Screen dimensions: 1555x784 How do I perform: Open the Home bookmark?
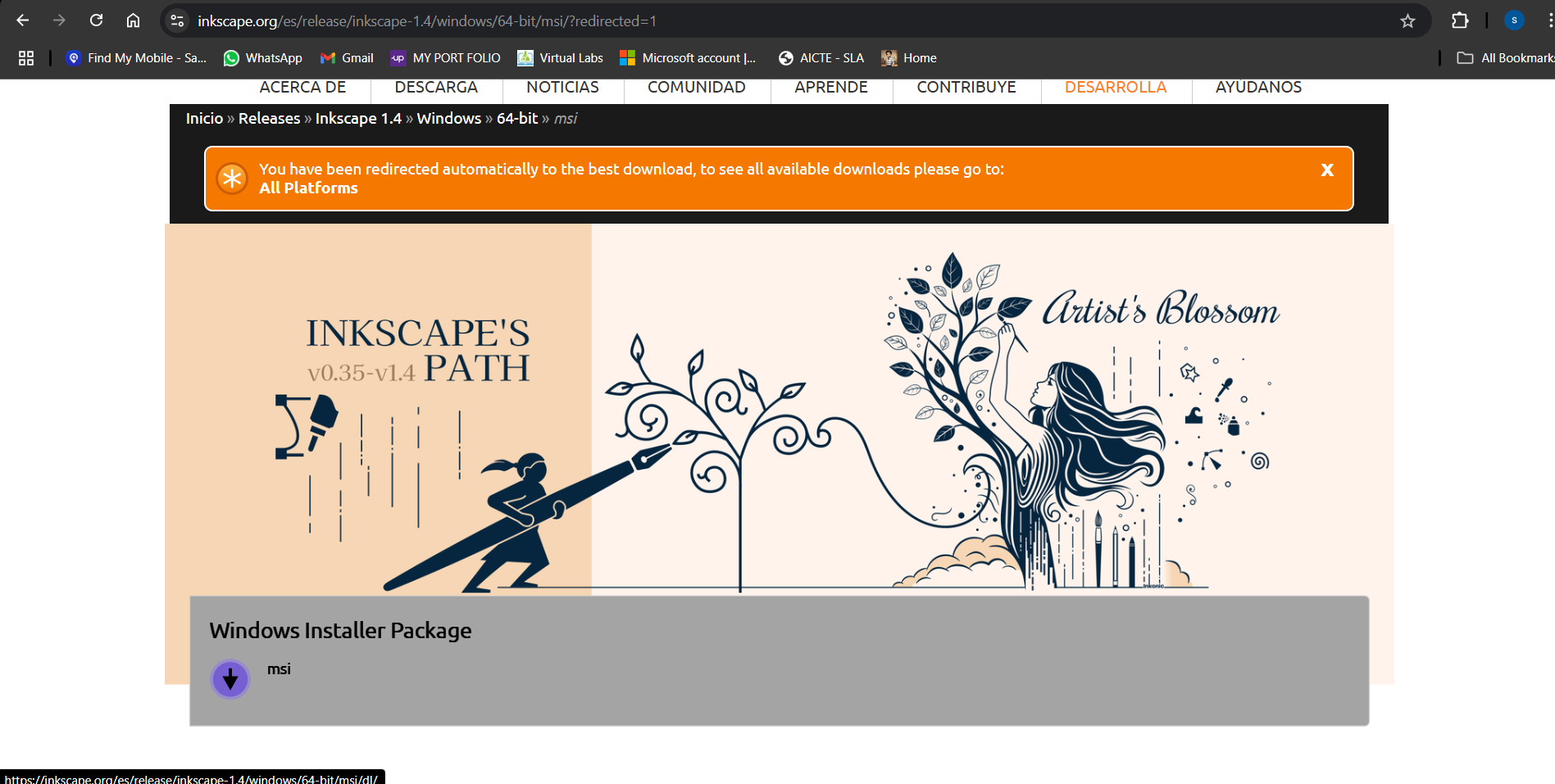(909, 58)
